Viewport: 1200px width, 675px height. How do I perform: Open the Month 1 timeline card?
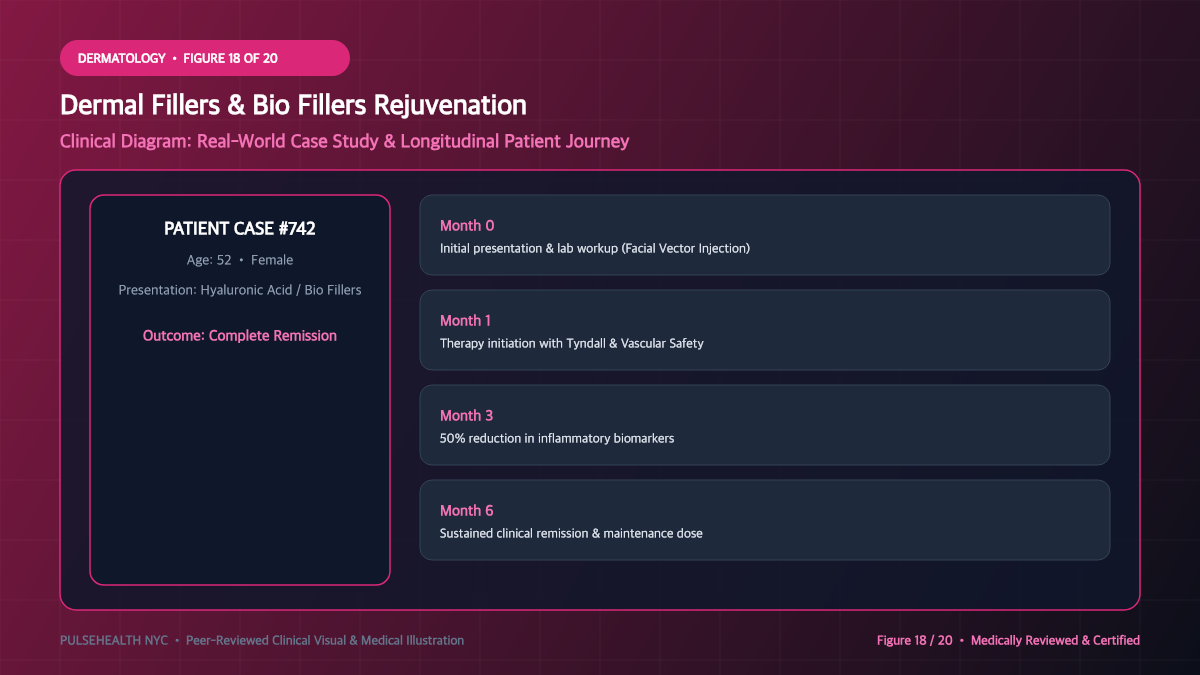point(764,330)
